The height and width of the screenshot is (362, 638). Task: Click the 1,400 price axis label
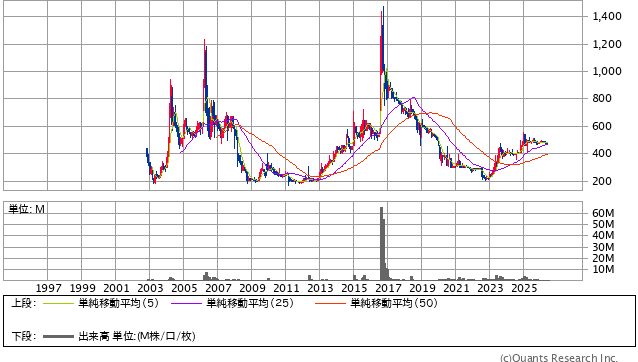coord(607,16)
